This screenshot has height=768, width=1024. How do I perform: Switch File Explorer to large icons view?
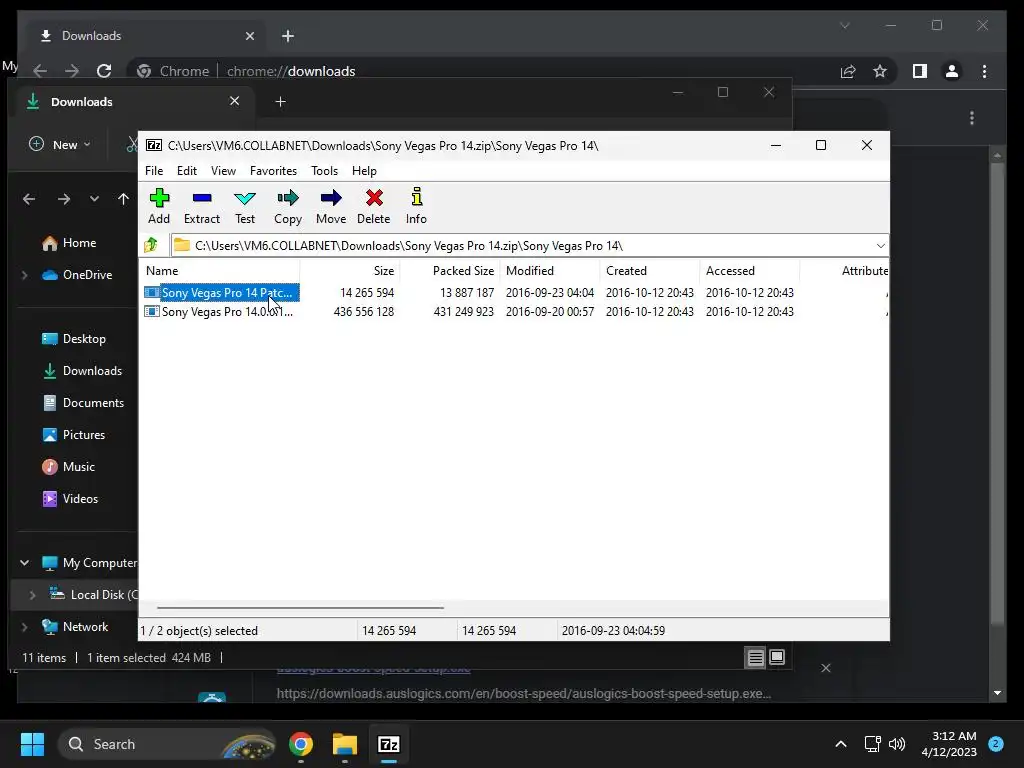777,657
